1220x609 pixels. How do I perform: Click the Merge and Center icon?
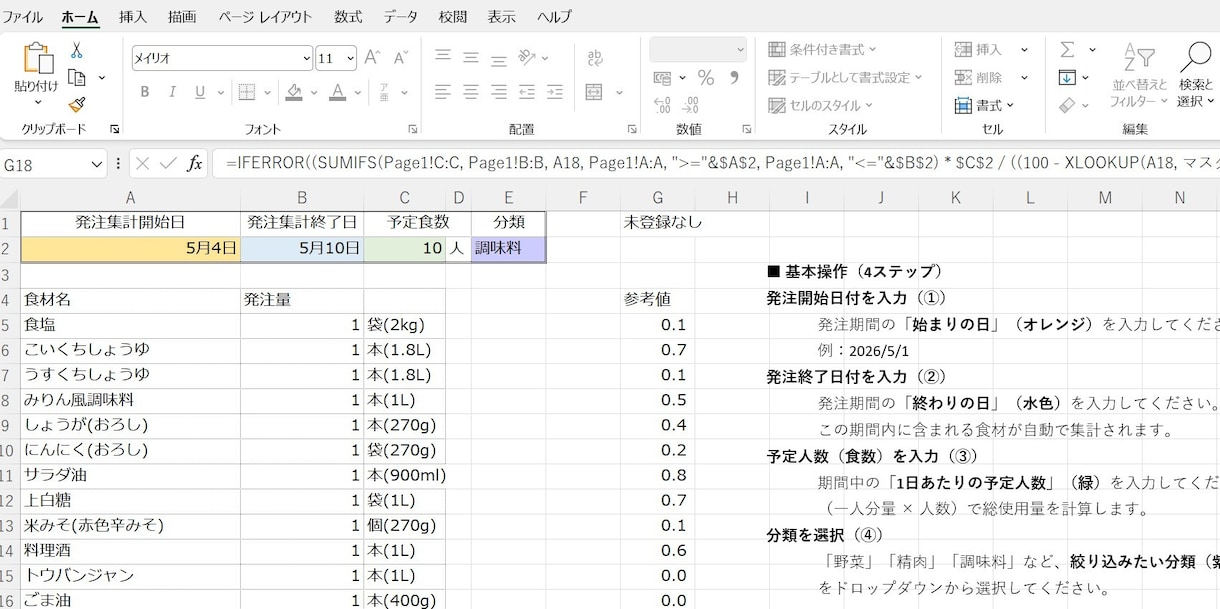594,92
